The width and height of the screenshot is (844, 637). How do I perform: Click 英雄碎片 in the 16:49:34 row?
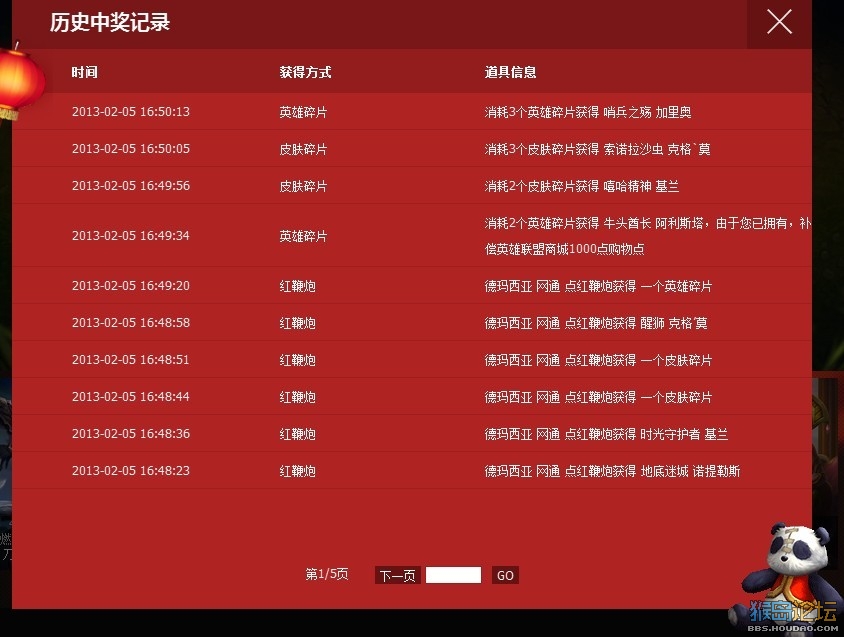(x=303, y=236)
